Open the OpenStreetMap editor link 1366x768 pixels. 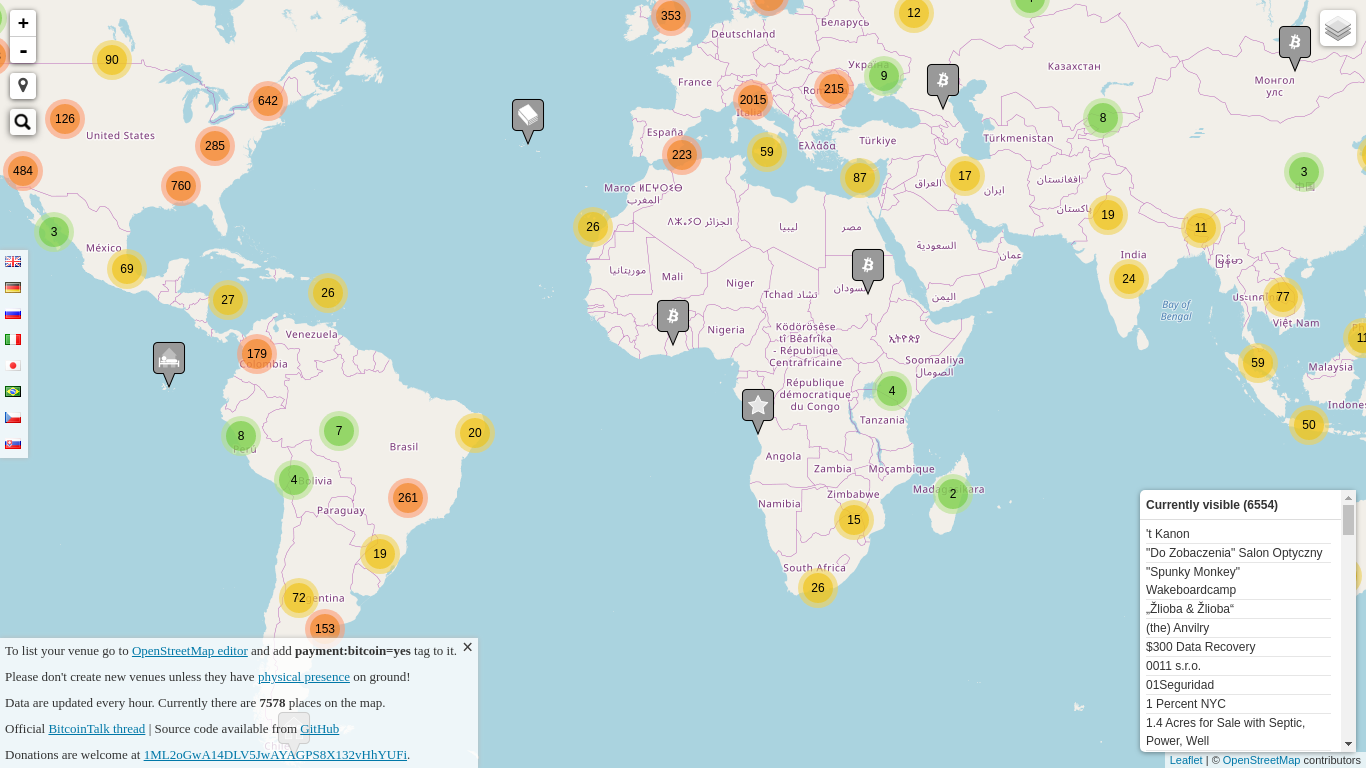[189, 651]
